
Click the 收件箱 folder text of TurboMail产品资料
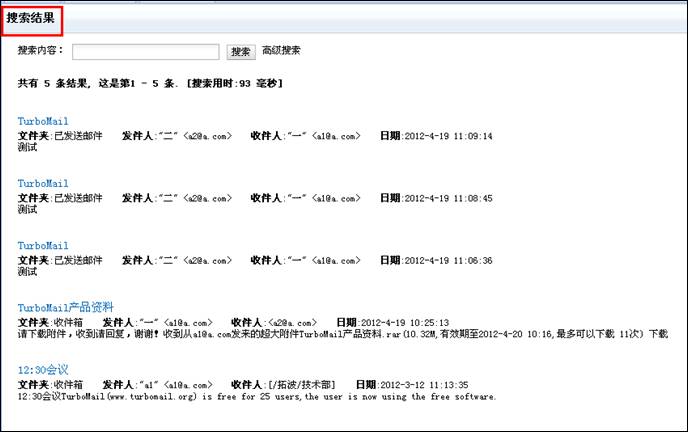click(68, 322)
